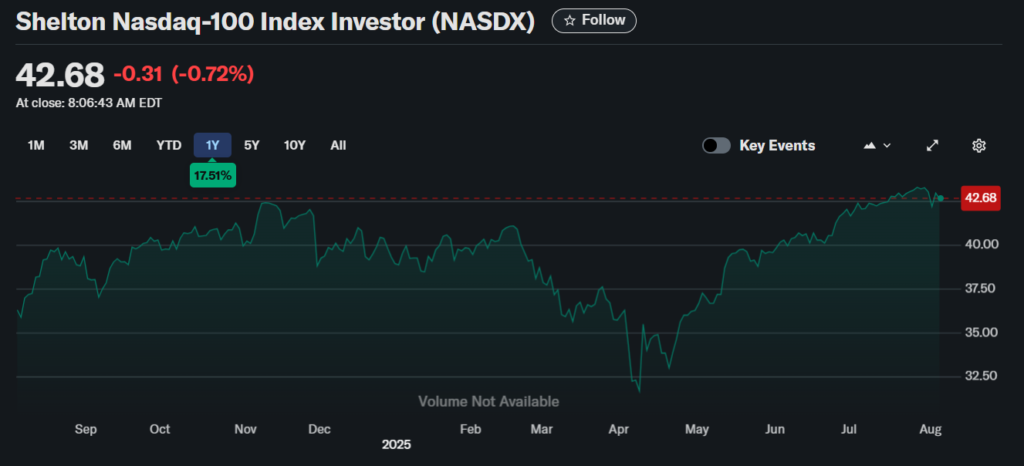Click the Dec label on the time axis

click(x=319, y=429)
